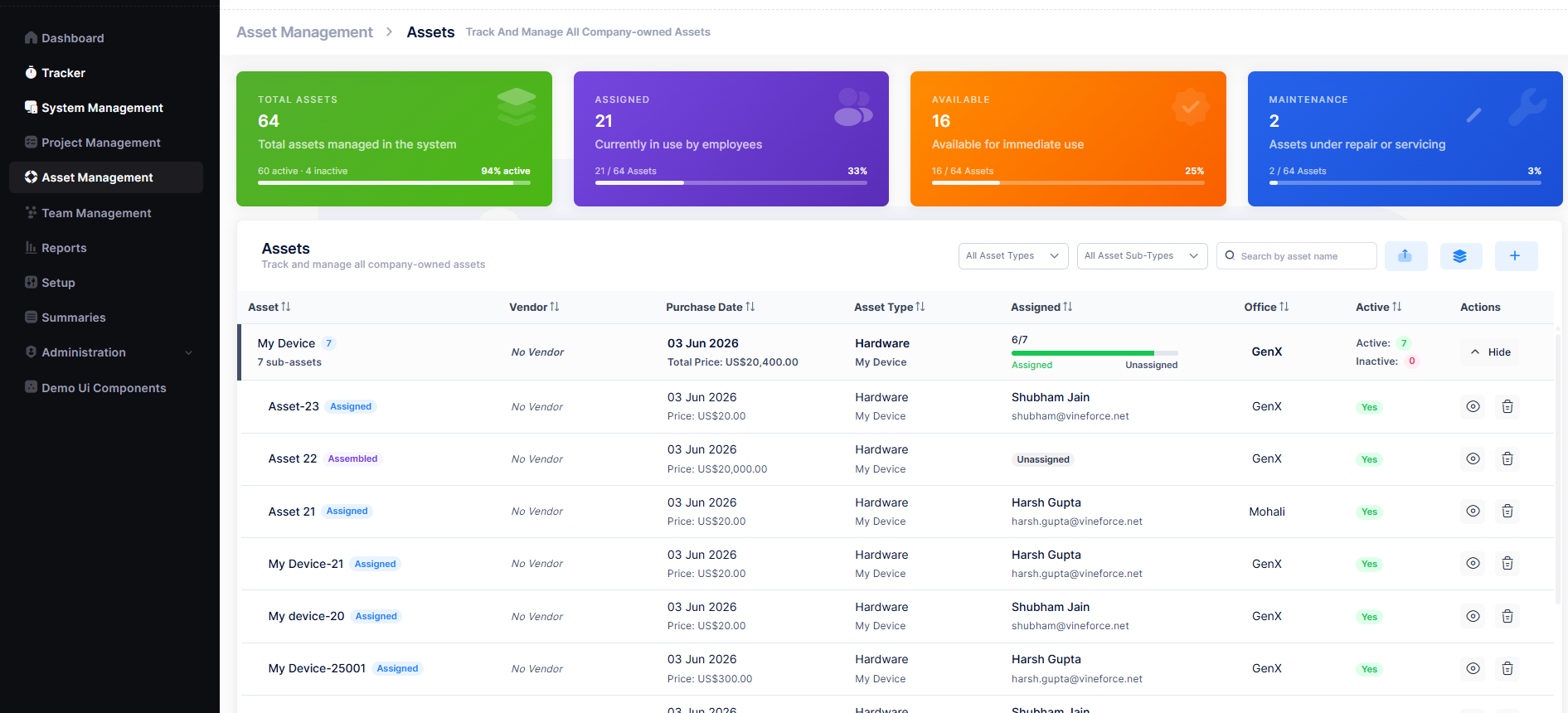Click shubham@vineforce.net in Asset-23 row

click(1070, 416)
